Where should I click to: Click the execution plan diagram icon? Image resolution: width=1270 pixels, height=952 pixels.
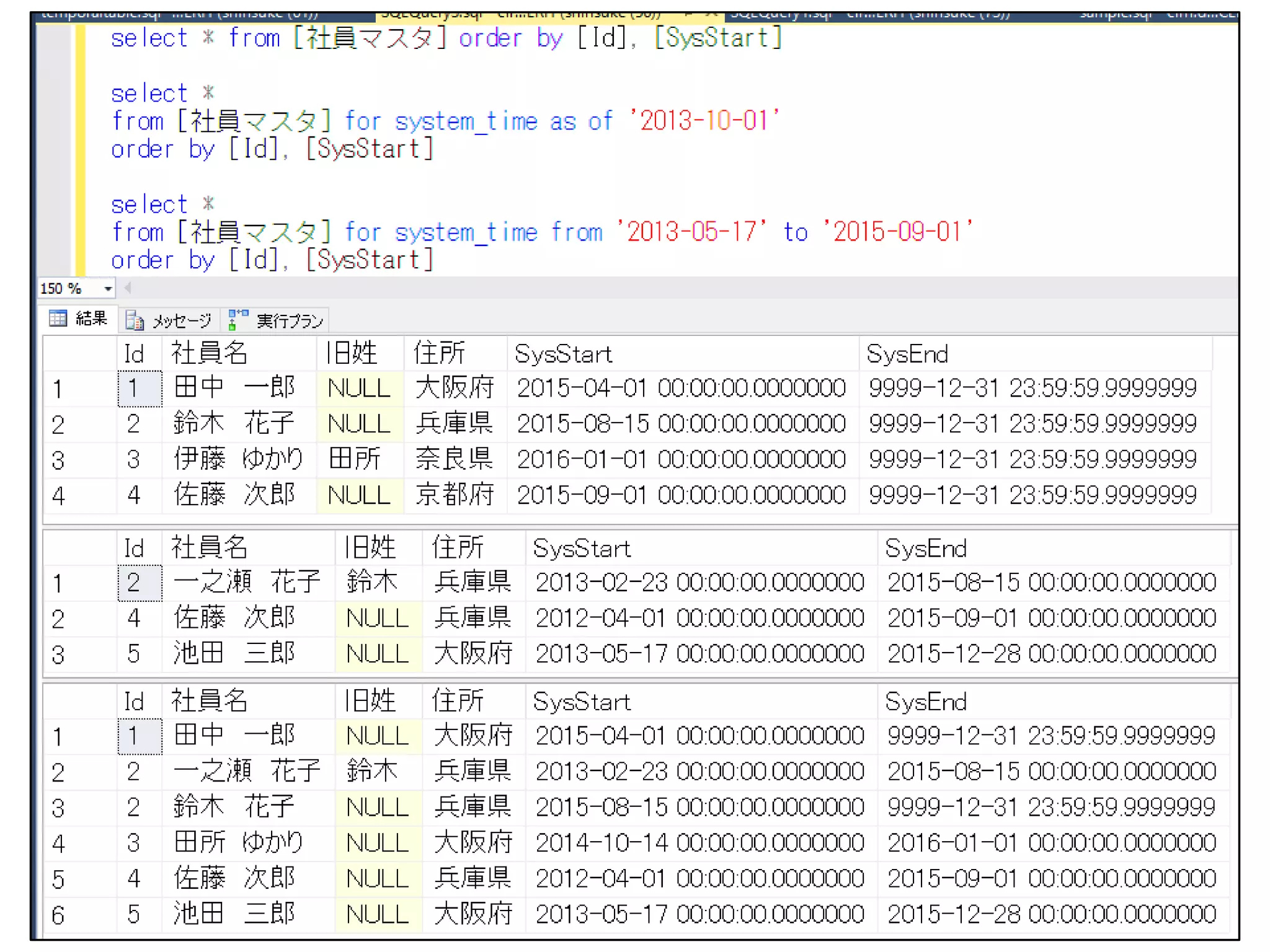pos(238,320)
